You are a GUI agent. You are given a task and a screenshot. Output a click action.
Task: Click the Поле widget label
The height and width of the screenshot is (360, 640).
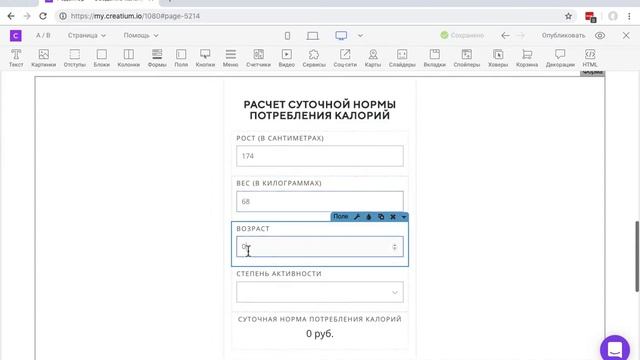(x=340, y=217)
